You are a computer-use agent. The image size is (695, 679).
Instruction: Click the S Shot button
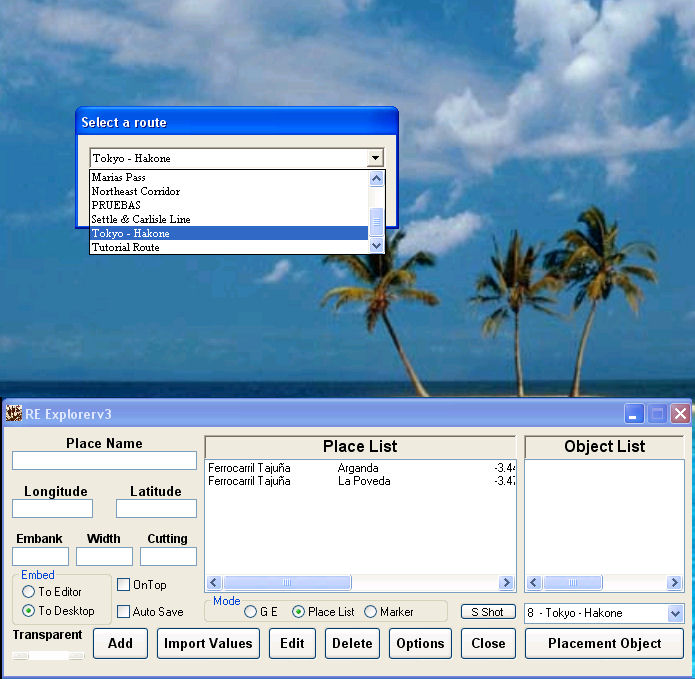click(x=488, y=612)
